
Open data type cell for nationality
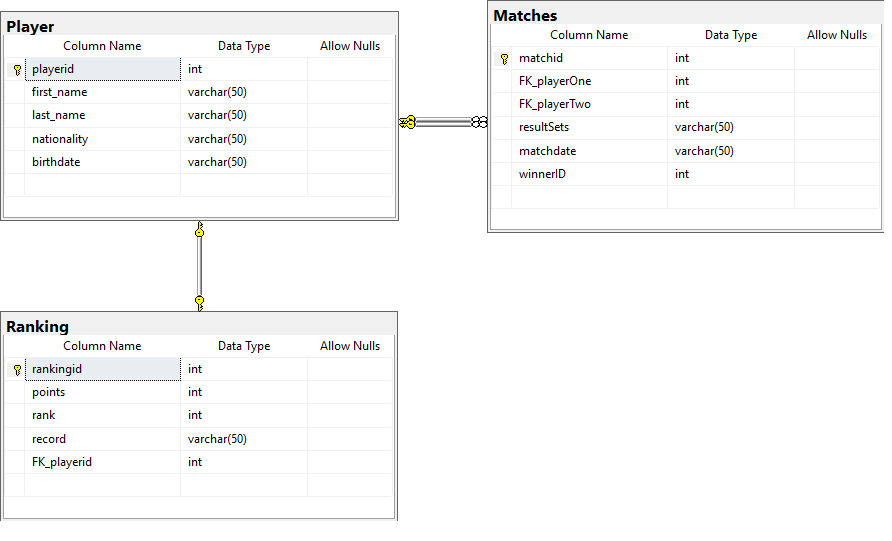point(243,139)
